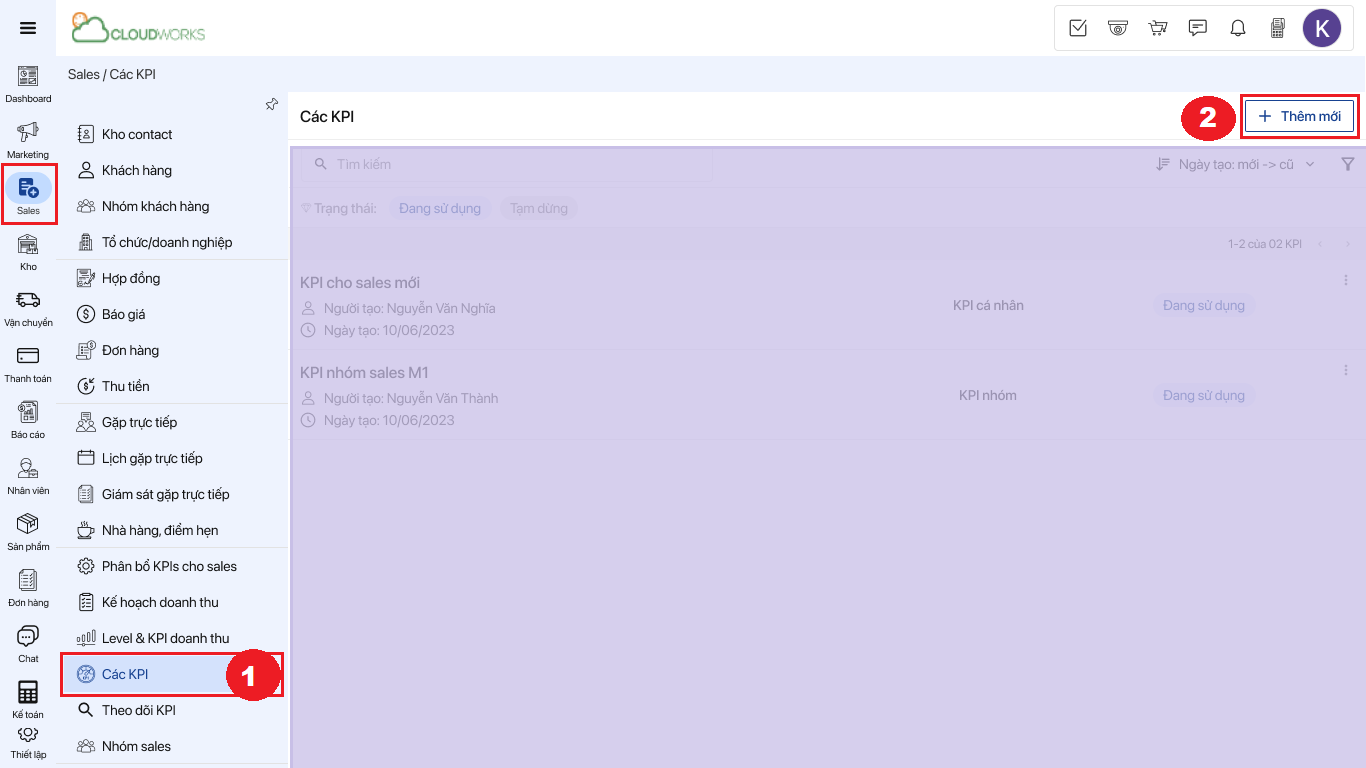This screenshot has height=768, width=1366.
Task: Click the task checkbox icon in header
Action: pyautogui.click(x=1078, y=28)
